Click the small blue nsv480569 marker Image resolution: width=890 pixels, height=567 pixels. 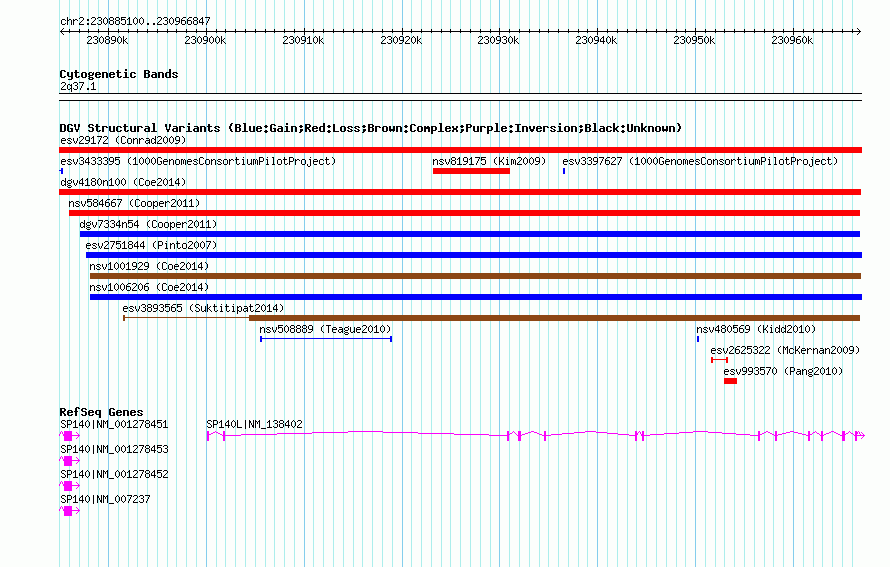click(x=698, y=339)
